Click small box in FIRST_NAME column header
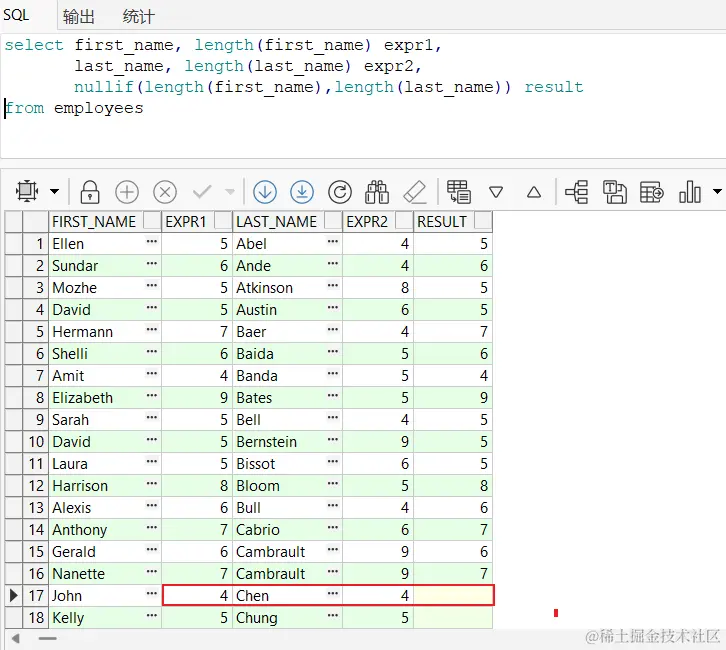Screen dimensions: 726x650 click(152, 220)
